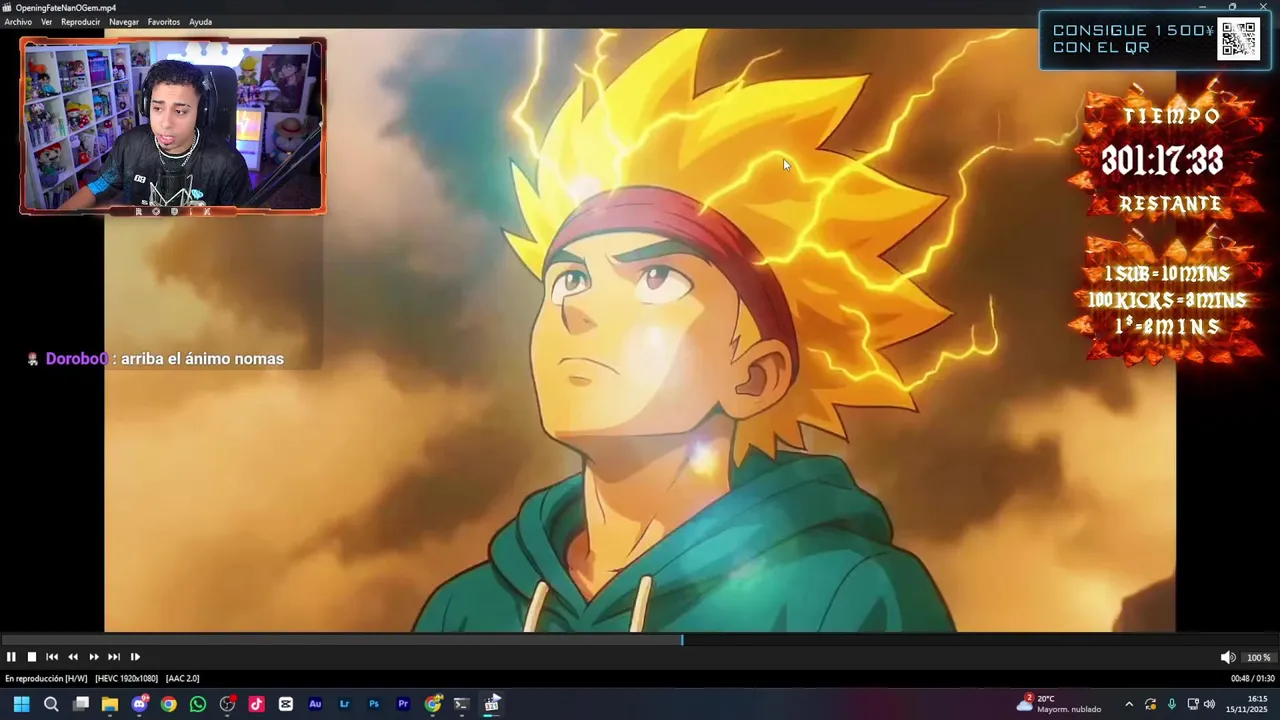Image resolution: width=1280 pixels, height=720 pixels.
Task: Mute audio via the player speaker icon
Action: click(1227, 657)
